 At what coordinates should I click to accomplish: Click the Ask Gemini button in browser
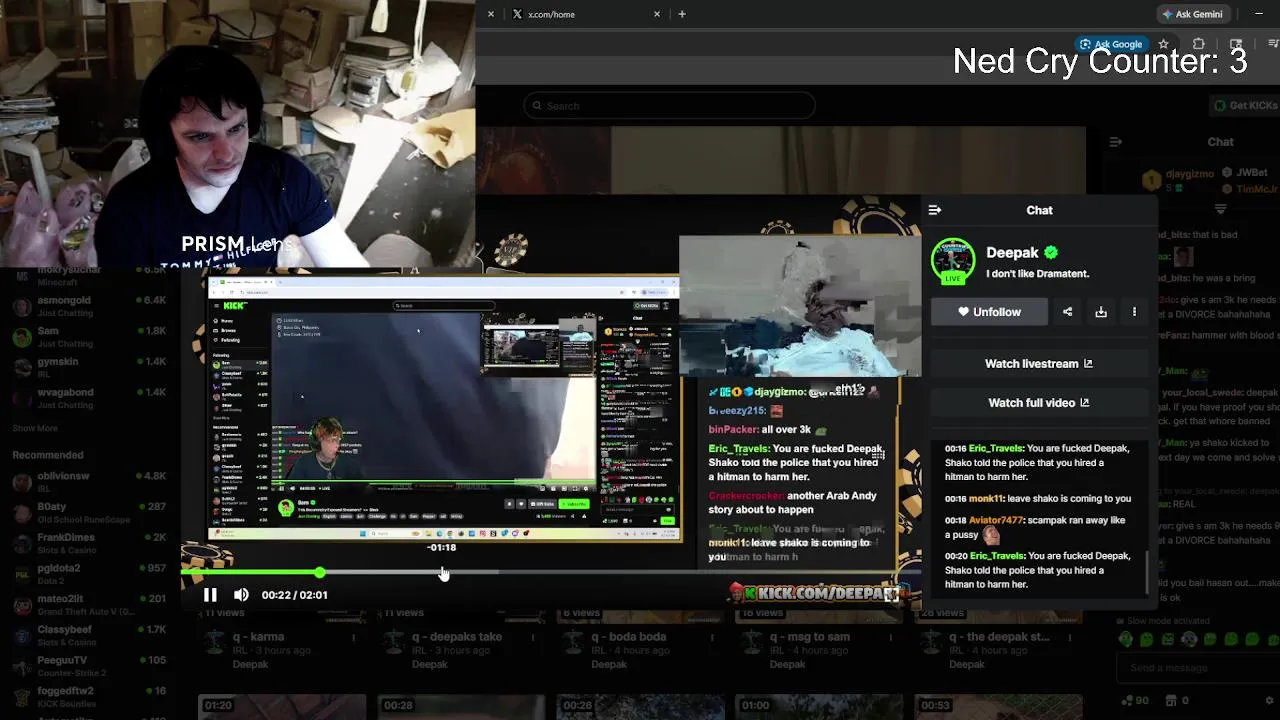(1192, 14)
